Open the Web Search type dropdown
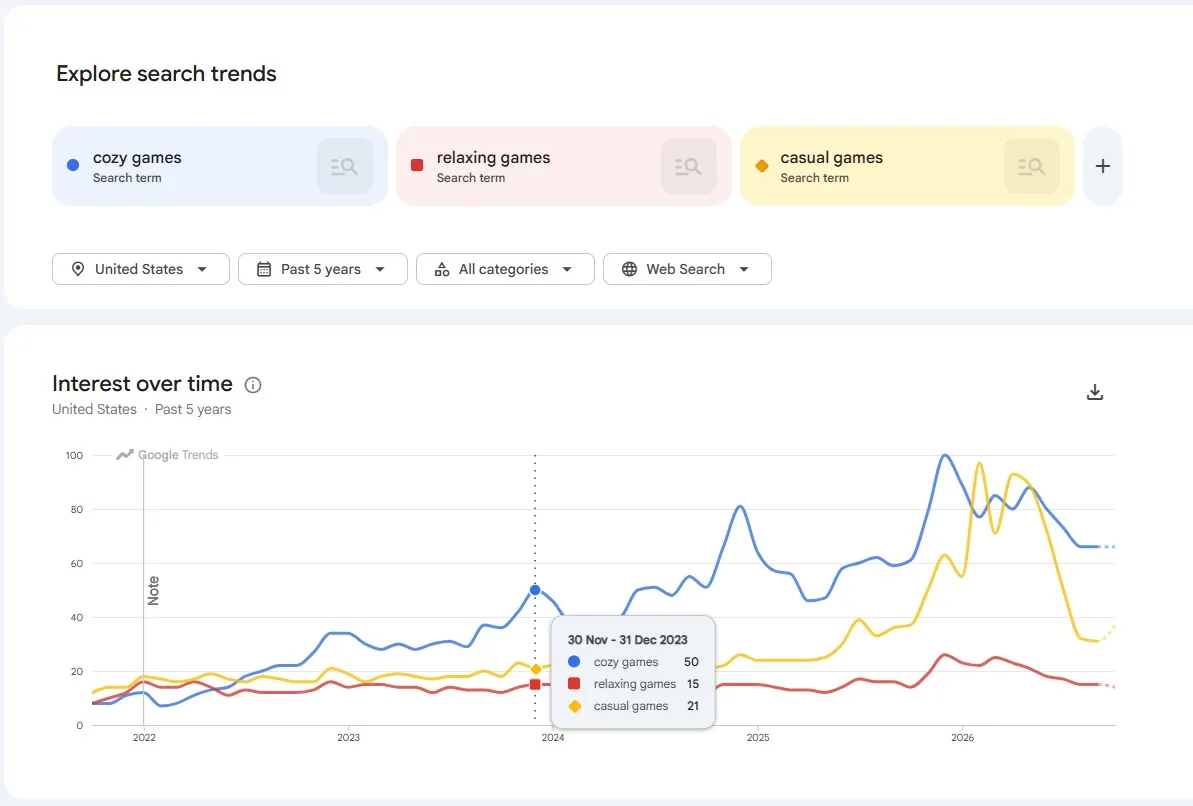Image resolution: width=1193 pixels, height=806 pixels. click(687, 269)
